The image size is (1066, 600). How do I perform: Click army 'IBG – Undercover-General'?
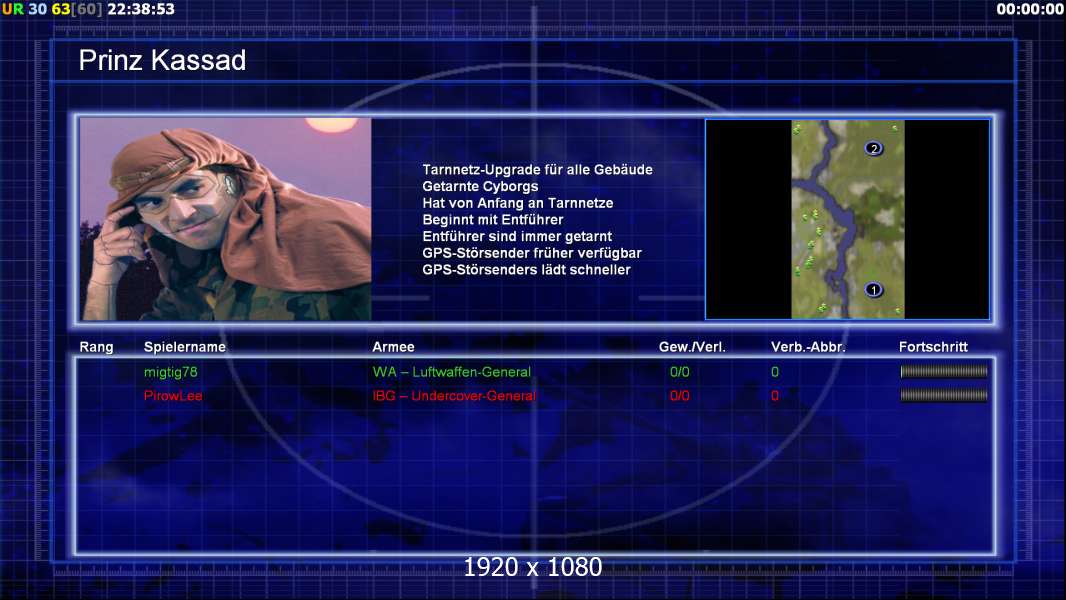pyautogui.click(x=454, y=395)
